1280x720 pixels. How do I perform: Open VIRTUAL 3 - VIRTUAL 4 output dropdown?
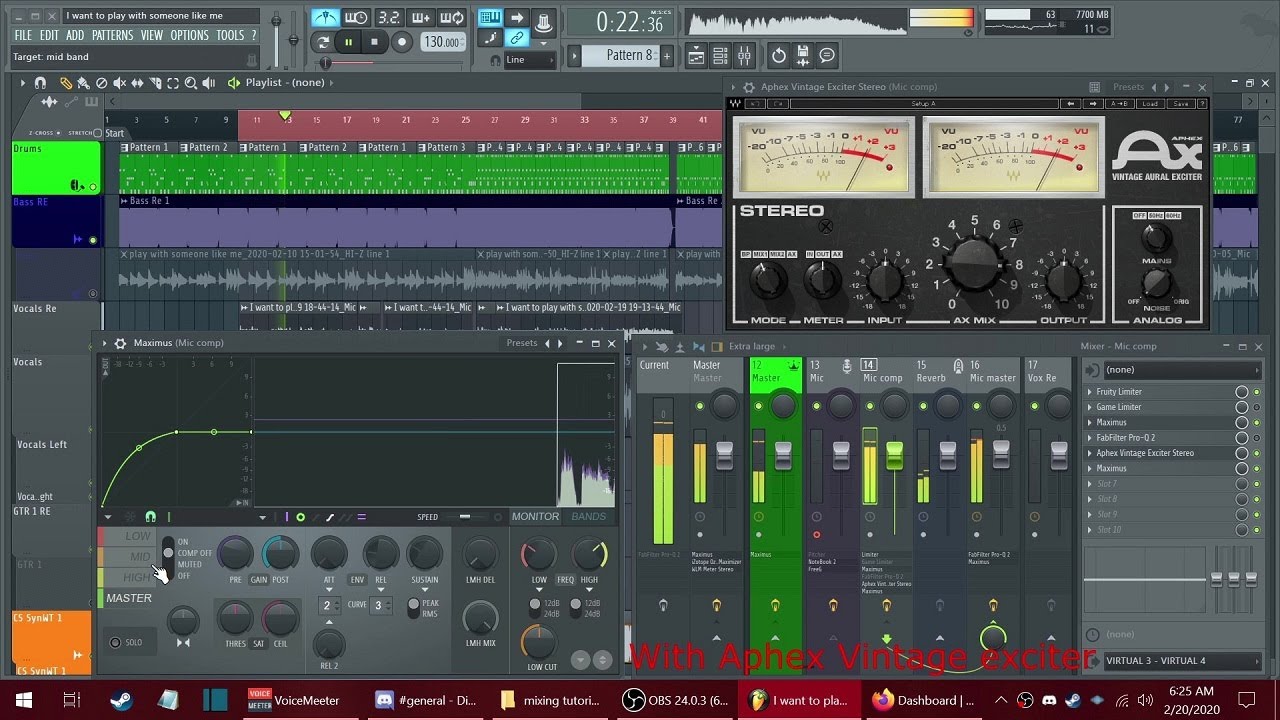click(x=1182, y=661)
